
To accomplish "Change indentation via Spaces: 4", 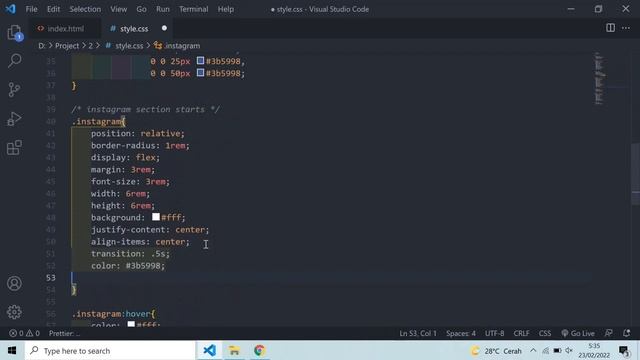I will click(461, 333).
